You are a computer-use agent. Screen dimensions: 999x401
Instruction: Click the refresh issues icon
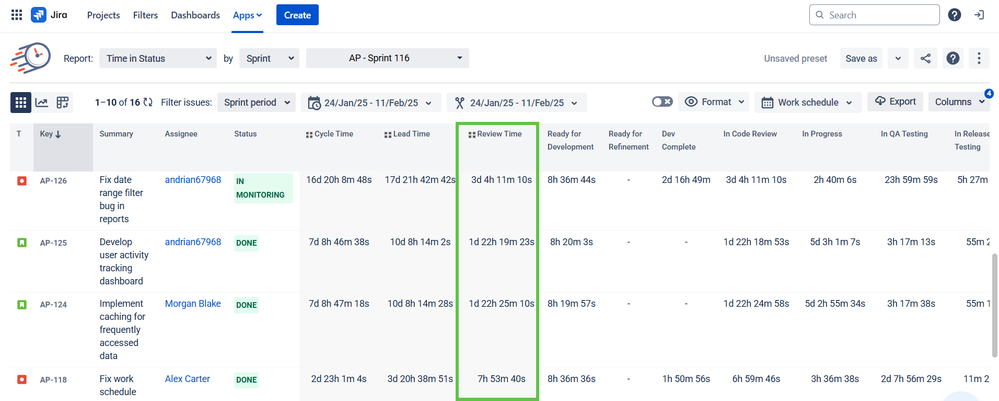[148, 102]
